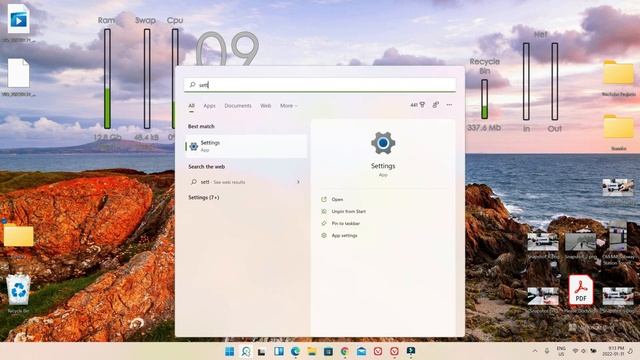The image size is (640, 360).
Task: Click the Net 'Out' meter bar
Action: coord(555,81)
